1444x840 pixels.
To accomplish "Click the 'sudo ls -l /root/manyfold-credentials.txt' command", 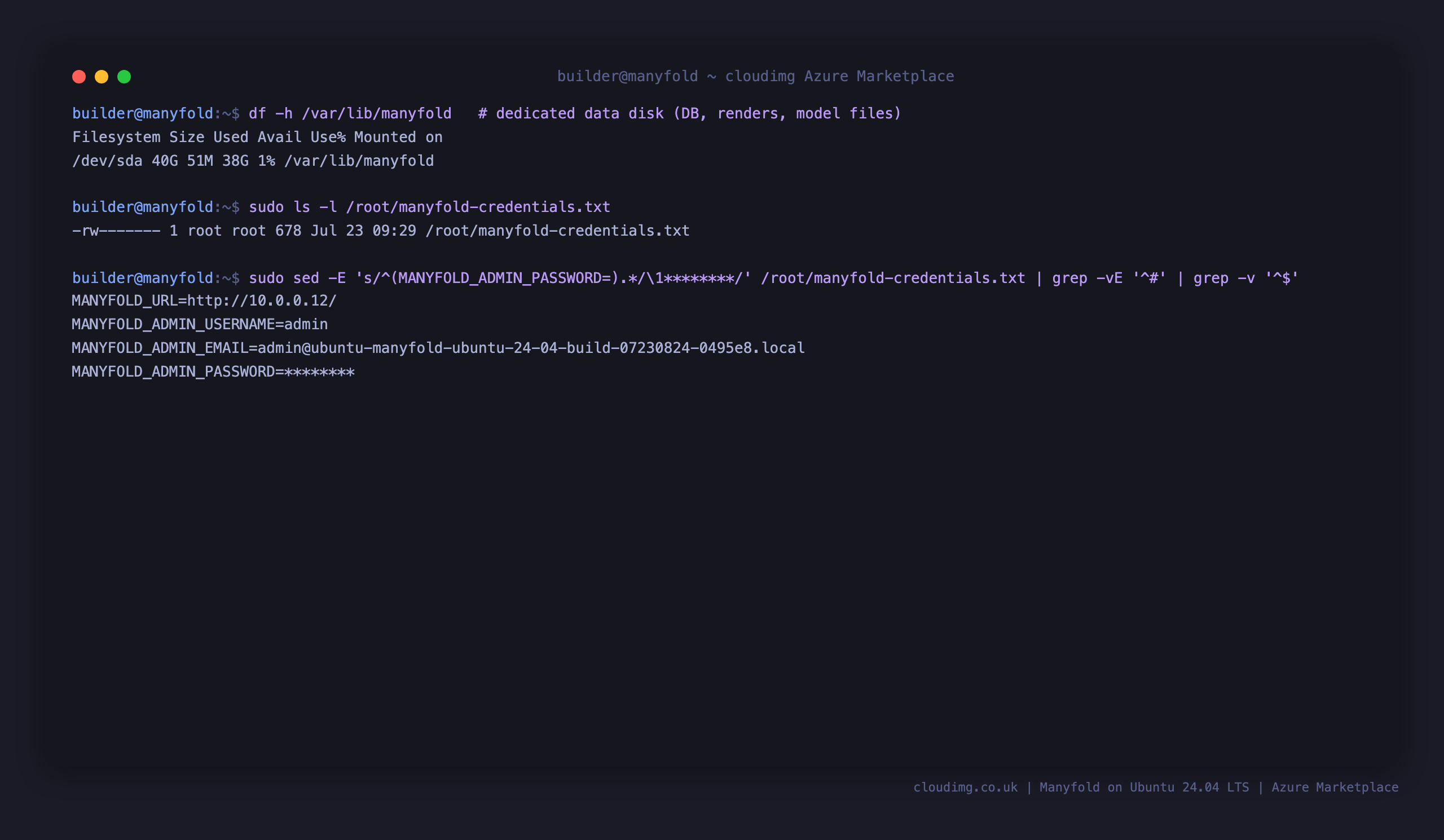I will (429, 207).
